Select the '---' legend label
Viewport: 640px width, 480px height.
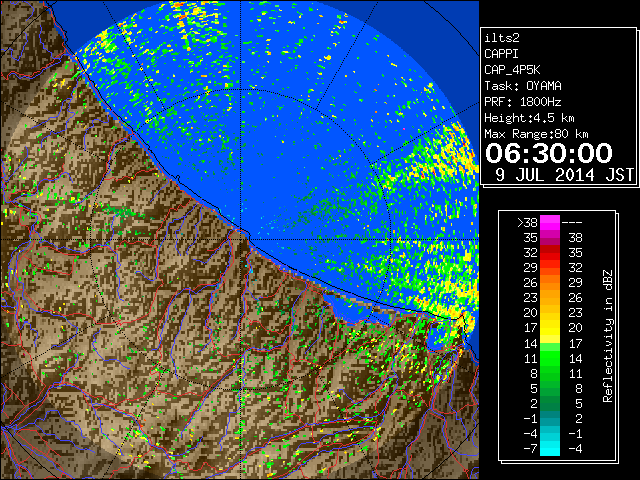click(572, 223)
